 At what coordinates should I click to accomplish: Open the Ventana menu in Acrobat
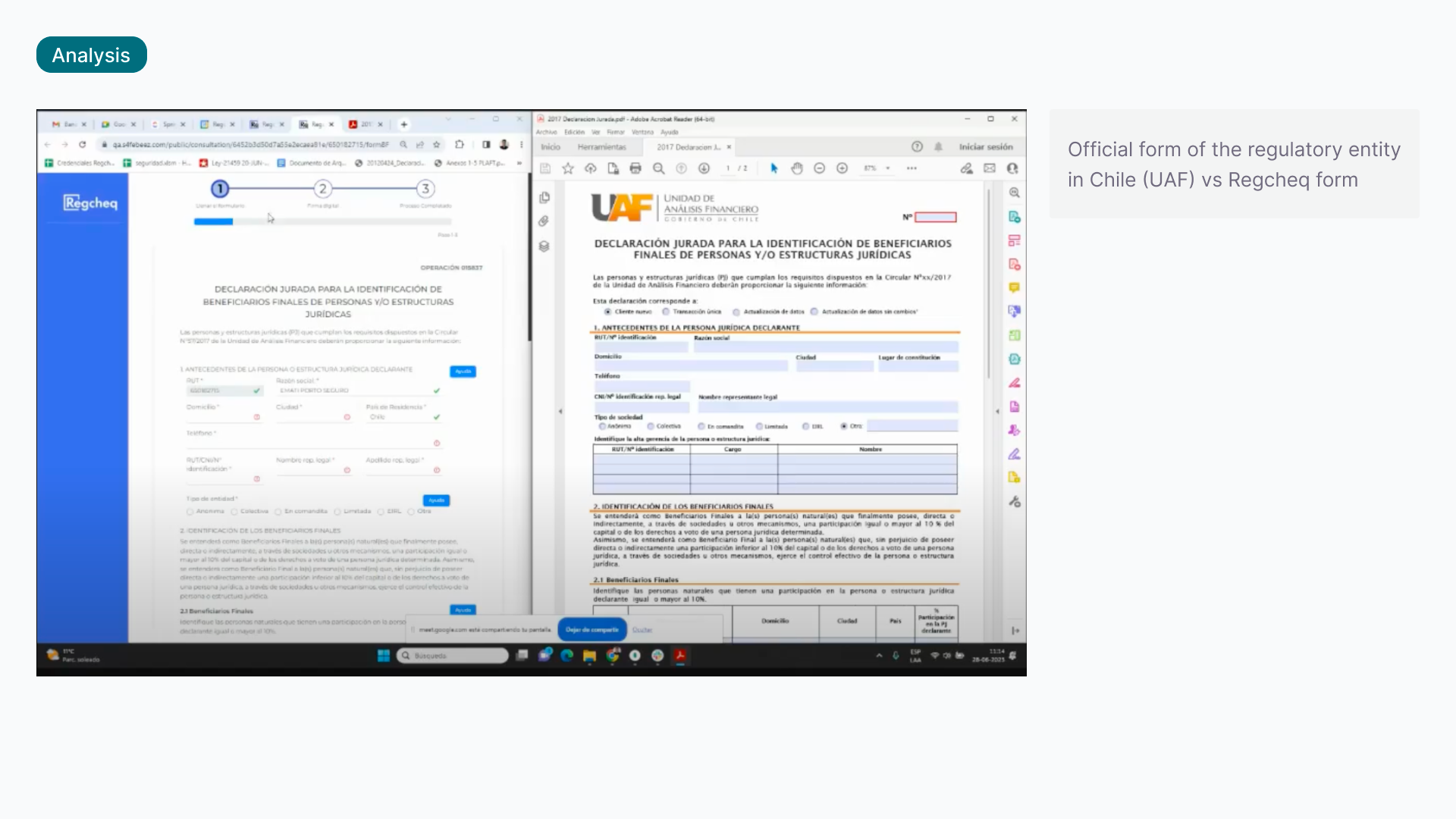pyautogui.click(x=642, y=132)
